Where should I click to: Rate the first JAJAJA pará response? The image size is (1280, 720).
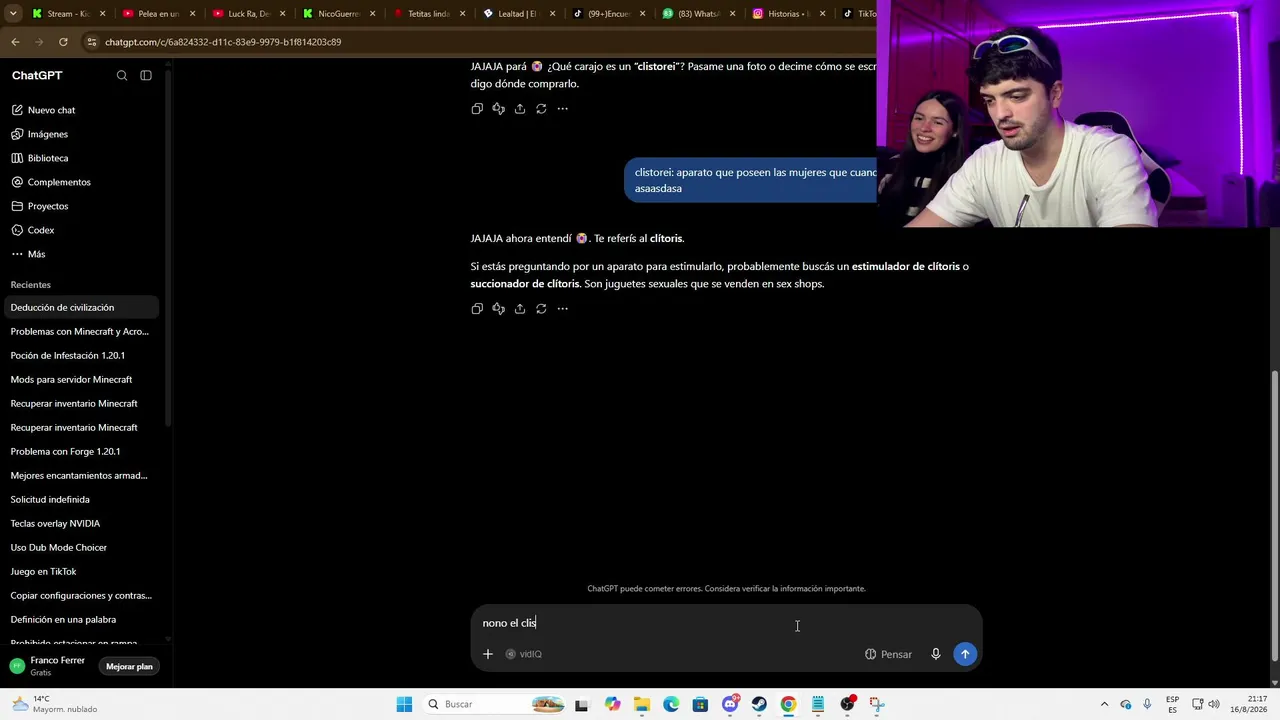(498, 109)
